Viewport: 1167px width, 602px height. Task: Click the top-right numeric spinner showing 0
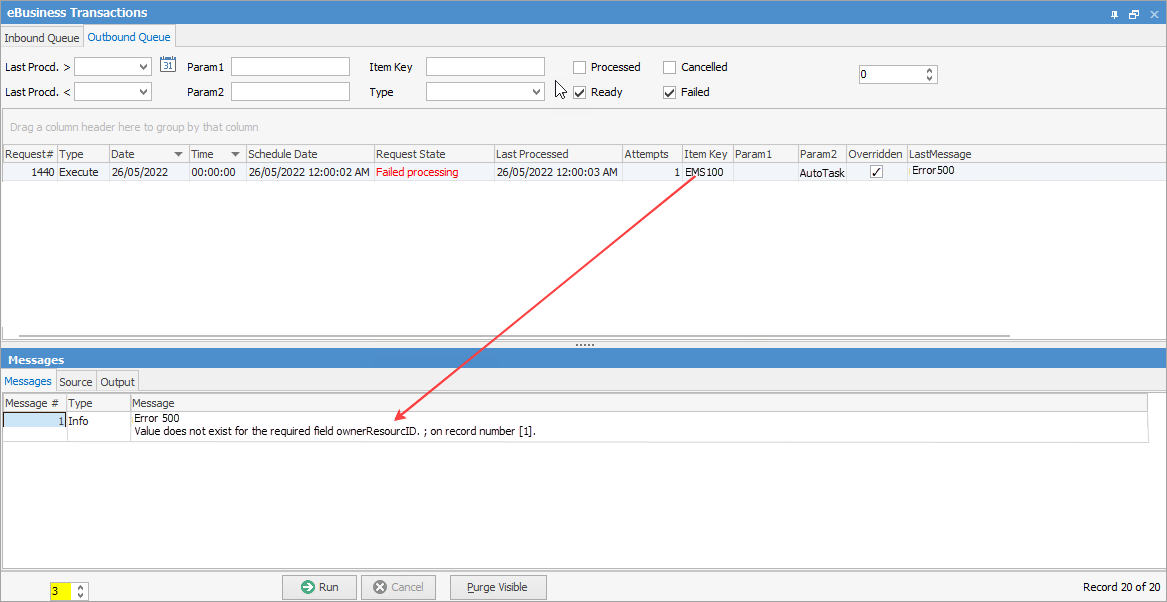tap(898, 74)
